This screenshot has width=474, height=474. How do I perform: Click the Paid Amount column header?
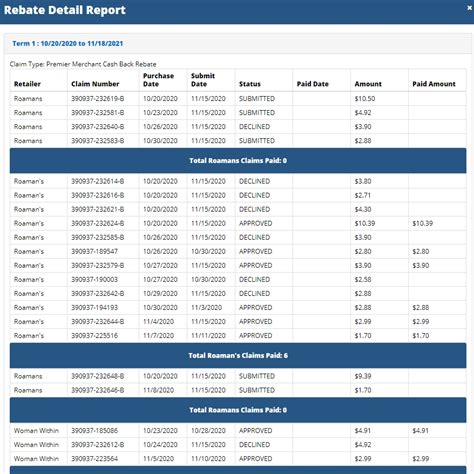point(434,84)
